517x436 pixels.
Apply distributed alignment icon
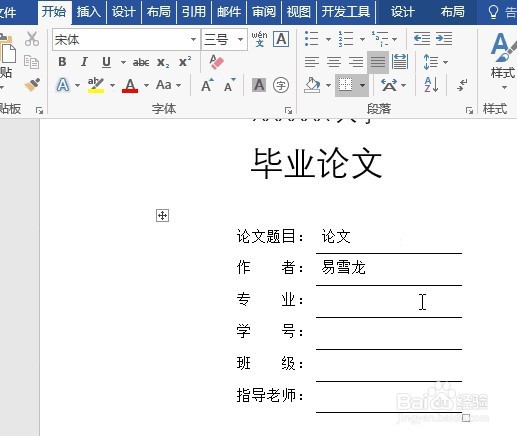[x=400, y=62]
